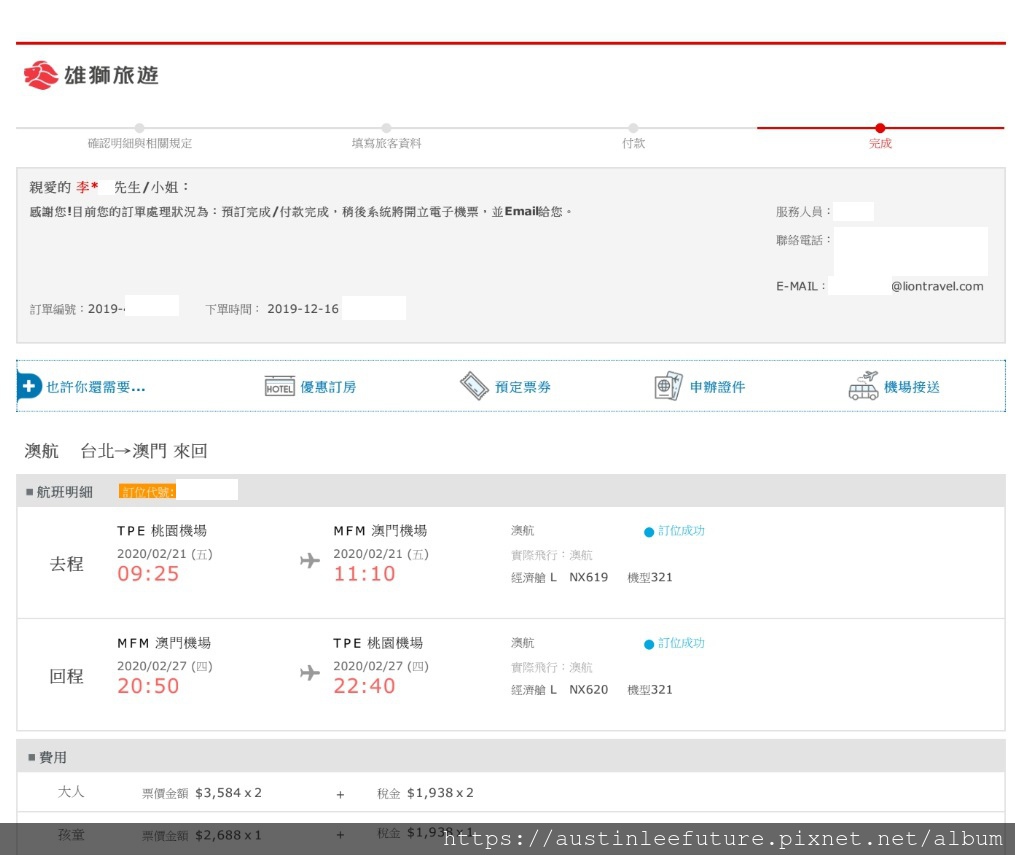Click the adult tax $1,938 x 2
1015x855 pixels.
click(440, 793)
